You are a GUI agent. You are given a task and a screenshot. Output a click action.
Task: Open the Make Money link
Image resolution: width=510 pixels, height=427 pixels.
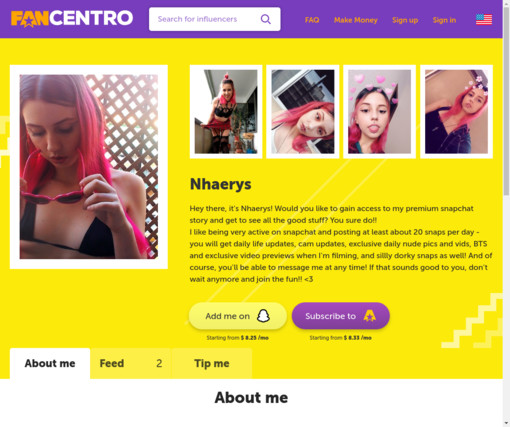pyautogui.click(x=356, y=20)
